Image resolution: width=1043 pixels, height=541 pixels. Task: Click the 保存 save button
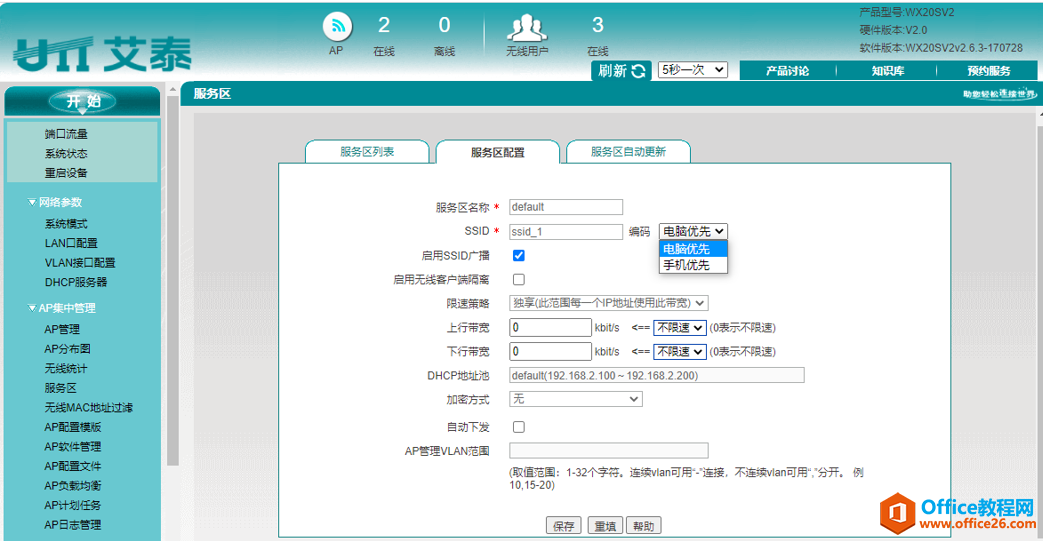(563, 526)
